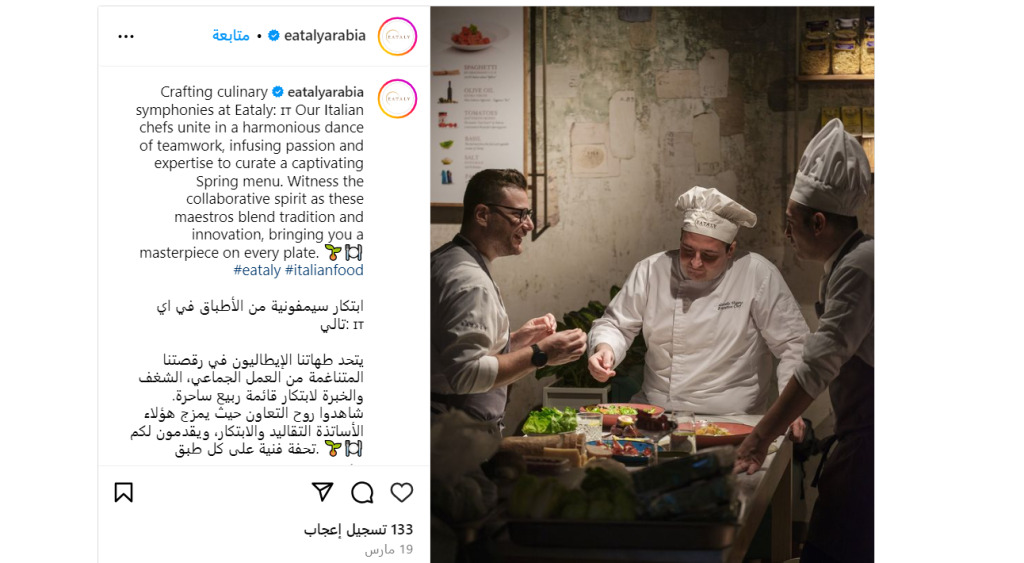The width and height of the screenshot is (1024, 563).
Task: View the 133 likes list
Action: pyautogui.click(x=359, y=530)
